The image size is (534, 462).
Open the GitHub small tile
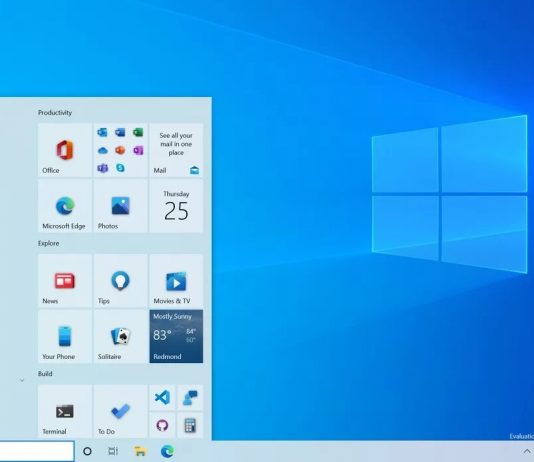[x=162, y=425]
